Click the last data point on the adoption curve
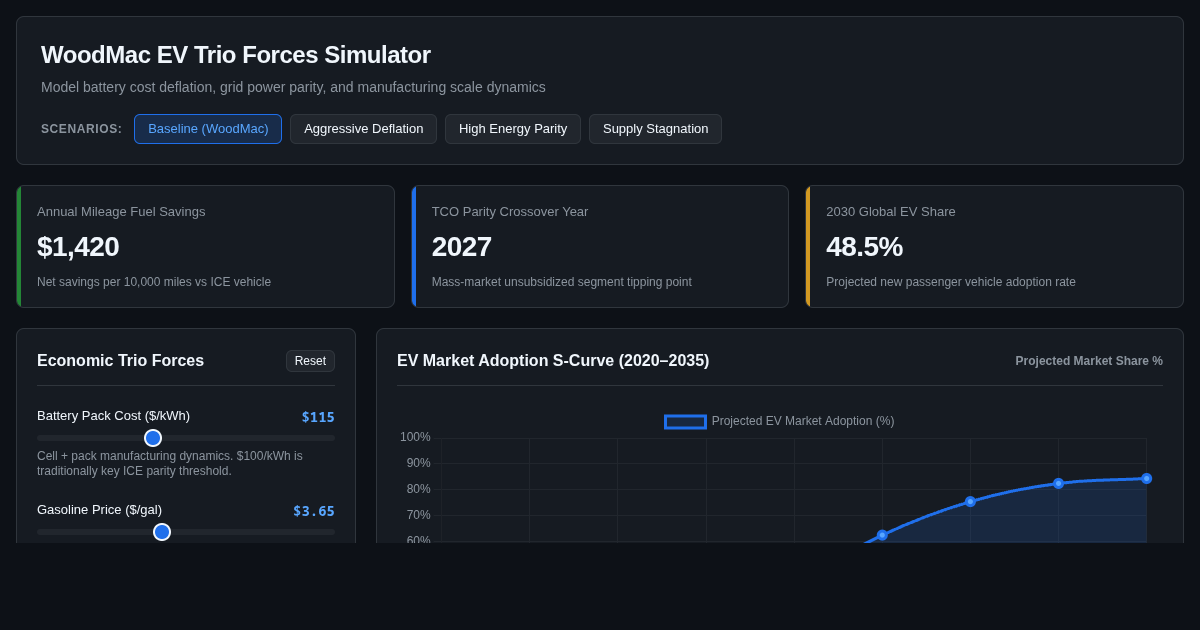This screenshot has width=1200, height=630. click(x=1146, y=478)
